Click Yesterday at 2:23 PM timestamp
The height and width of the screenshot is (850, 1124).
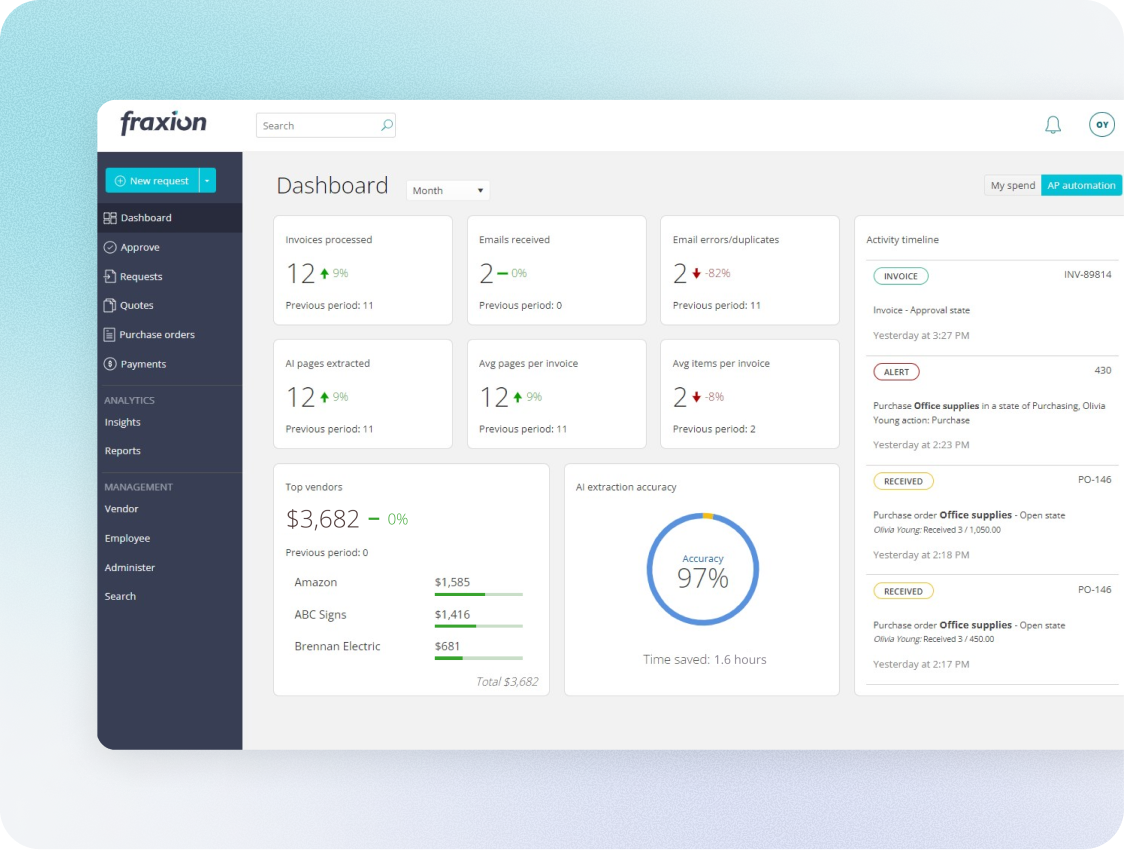click(x=920, y=445)
